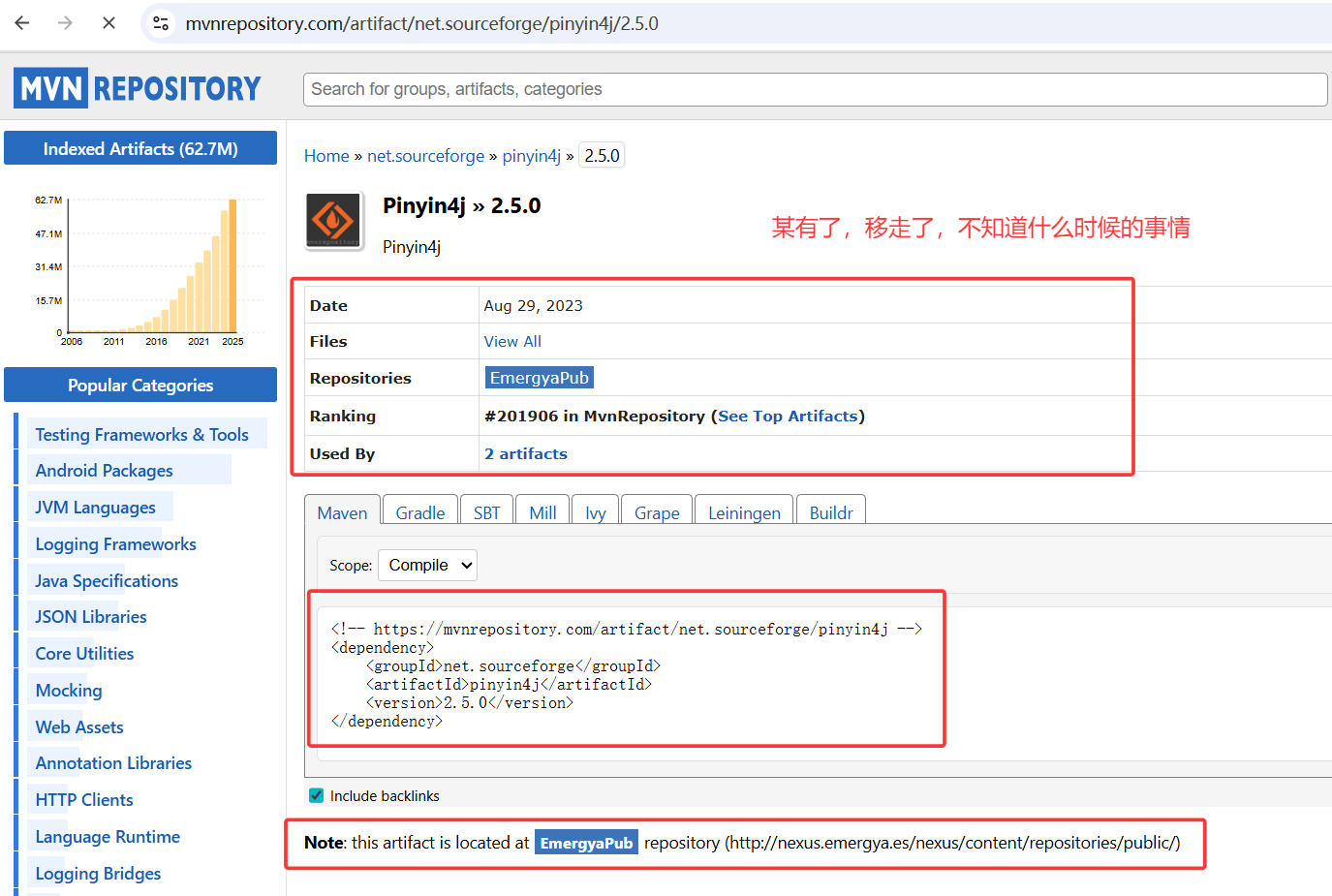Click the Popular Categories header

tap(140, 385)
